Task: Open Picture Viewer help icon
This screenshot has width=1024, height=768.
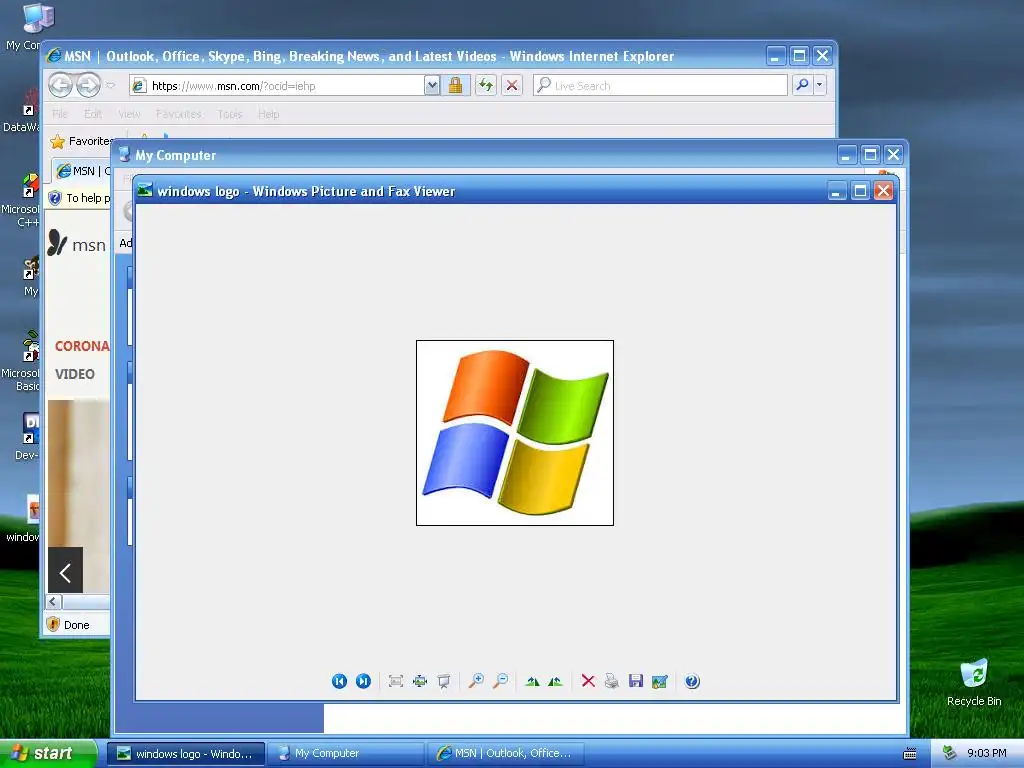Action: pyautogui.click(x=692, y=681)
